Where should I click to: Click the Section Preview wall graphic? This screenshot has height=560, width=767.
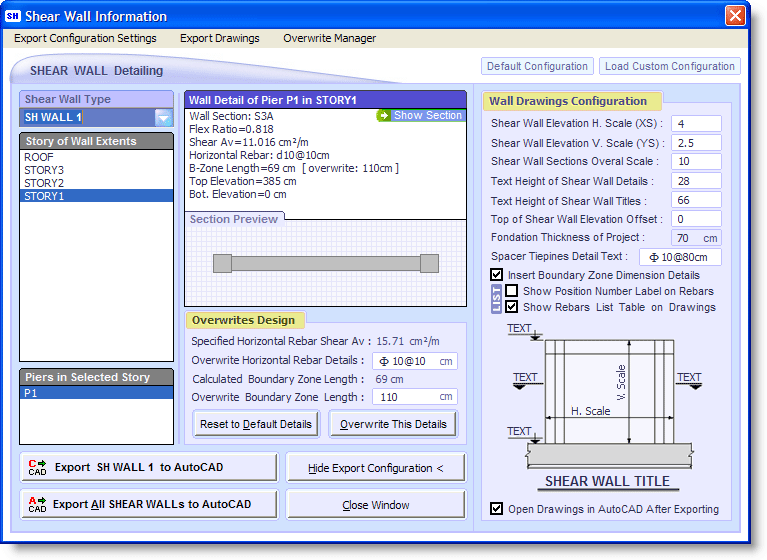click(x=325, y=263)
